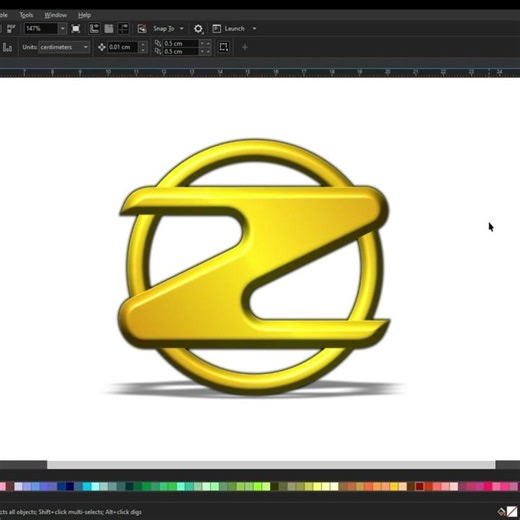Click the full-screen preview icon
This screenshot has width=520, height=520.
click(76, 29)
